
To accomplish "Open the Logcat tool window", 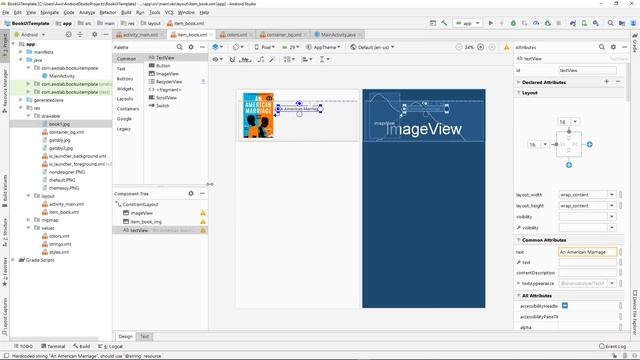I will pos(110,346).
